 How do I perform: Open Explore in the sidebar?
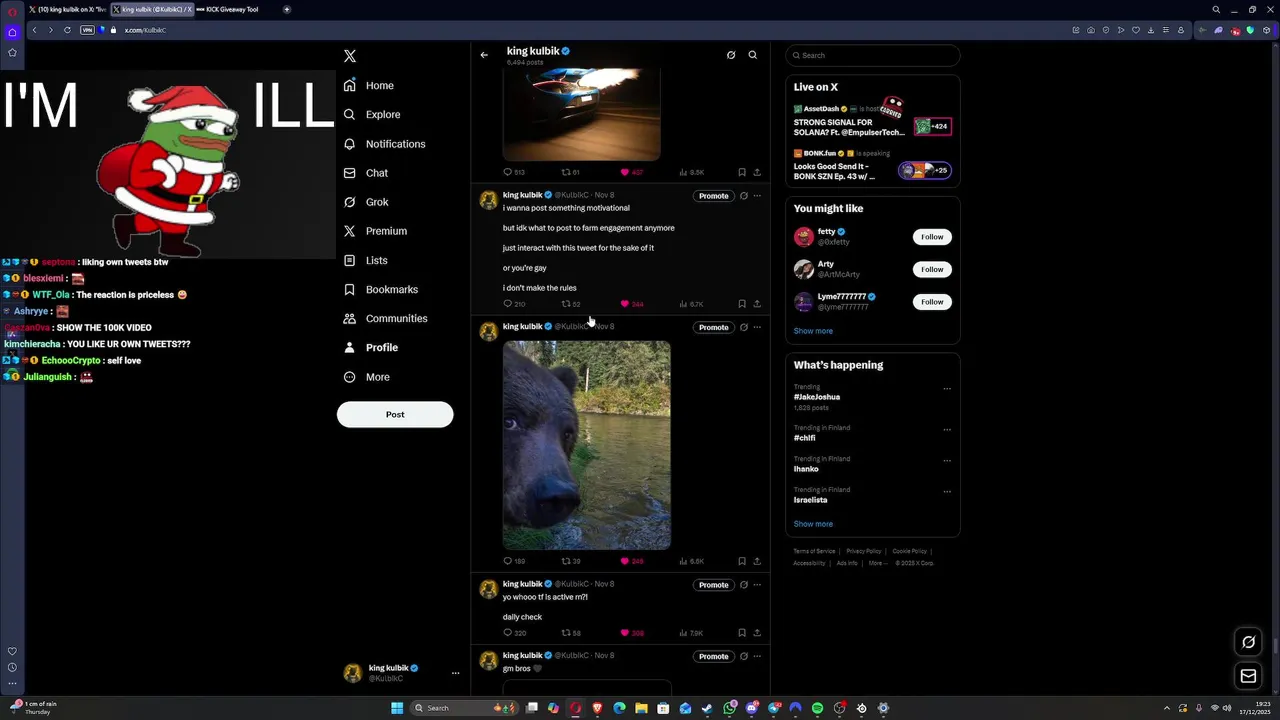pyautogui.click(x=372, y=115)
